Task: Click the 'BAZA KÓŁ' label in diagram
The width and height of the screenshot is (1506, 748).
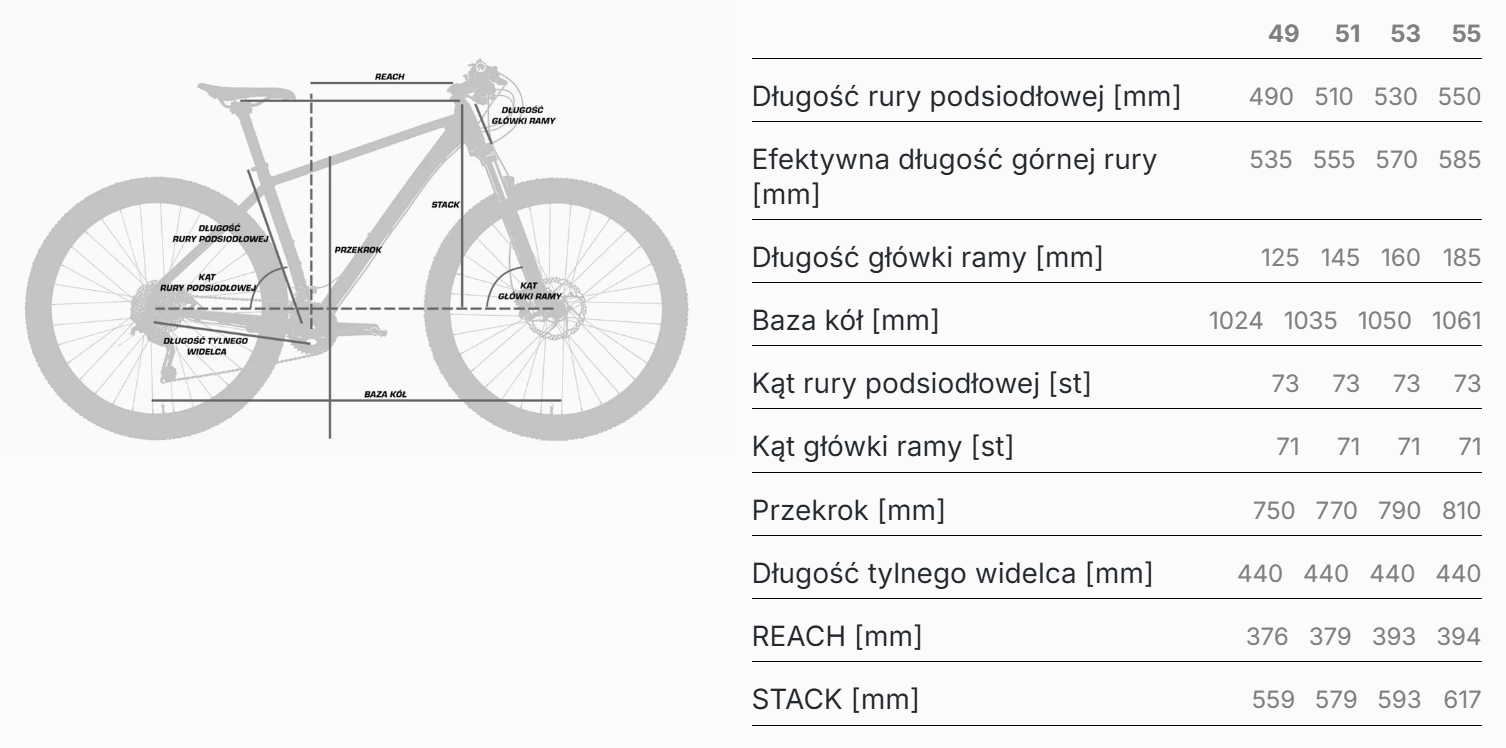Action: pos(385,394)
